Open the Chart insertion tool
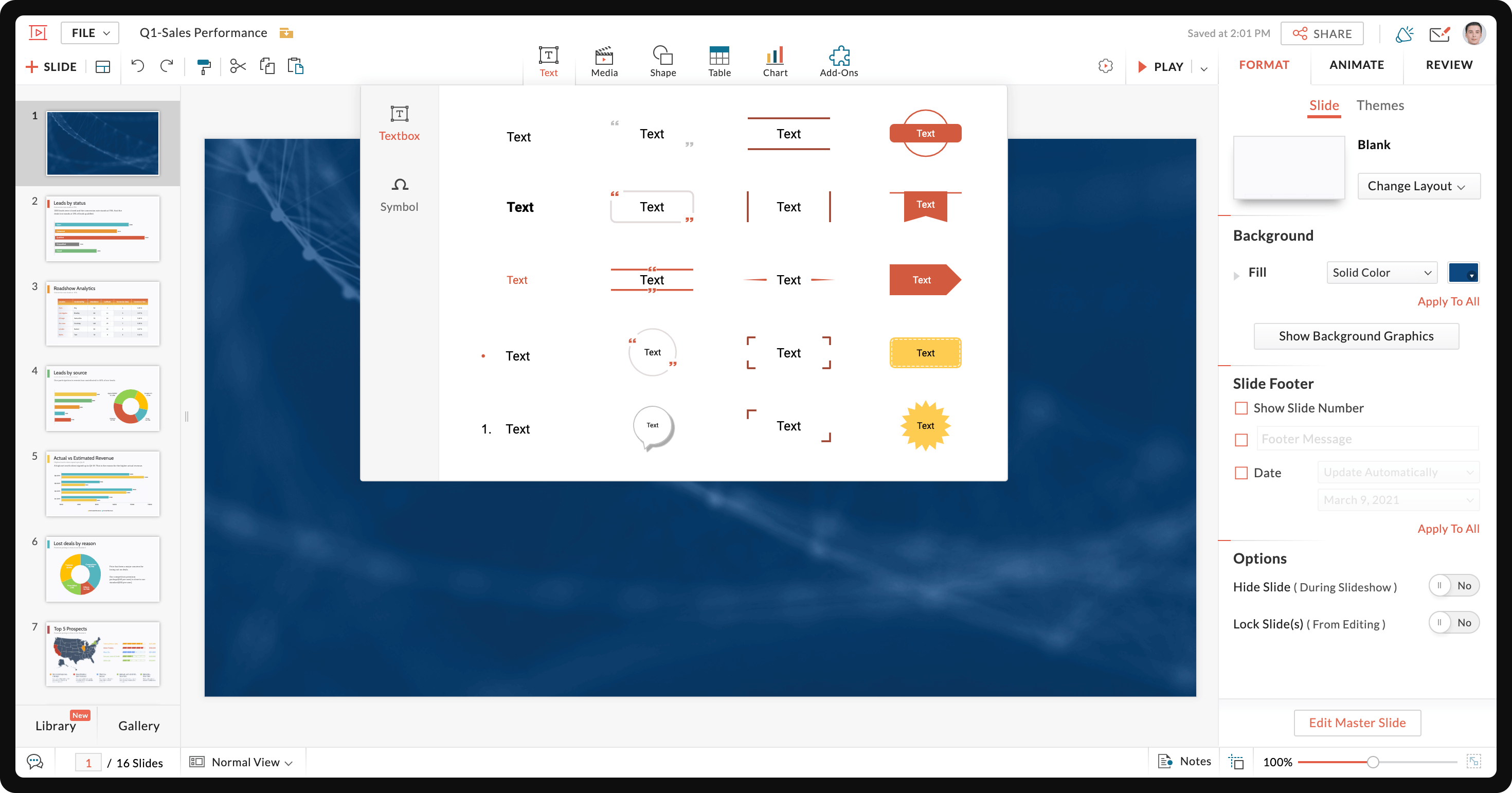 [x=775, y=61]
